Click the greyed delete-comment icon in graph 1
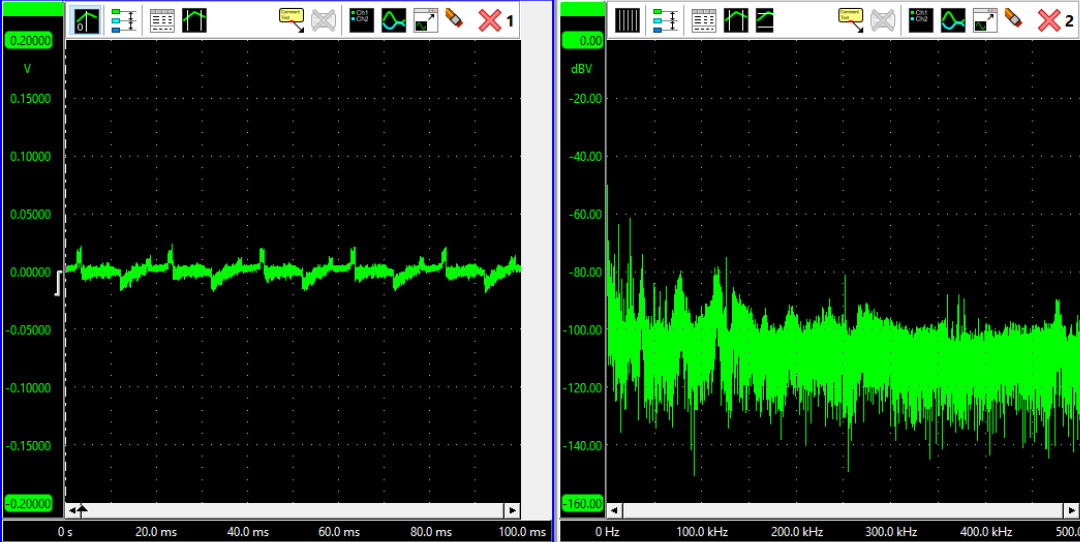The width and height of the screenshot is (1080, 542). click(x=324, y=21)
